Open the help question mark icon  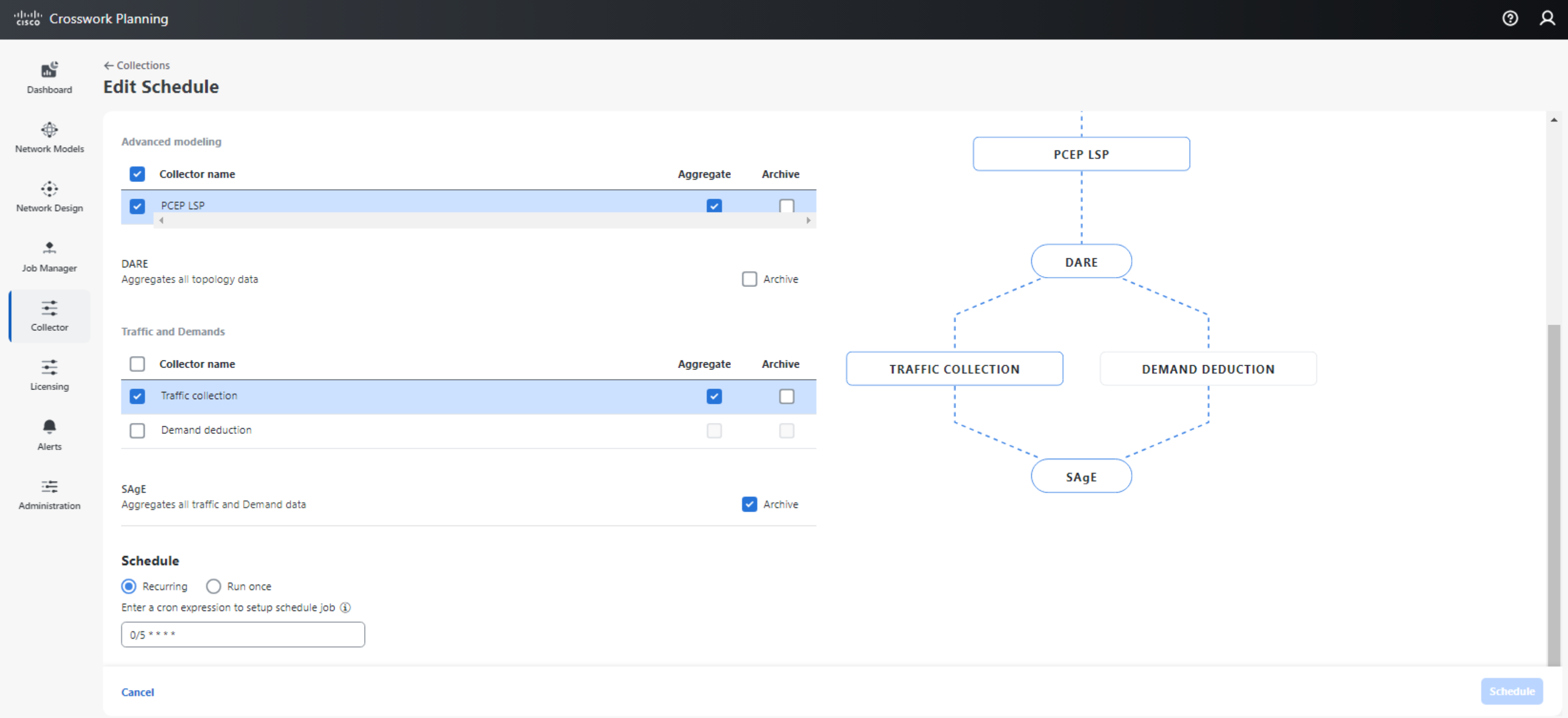tap(1510, 18)
